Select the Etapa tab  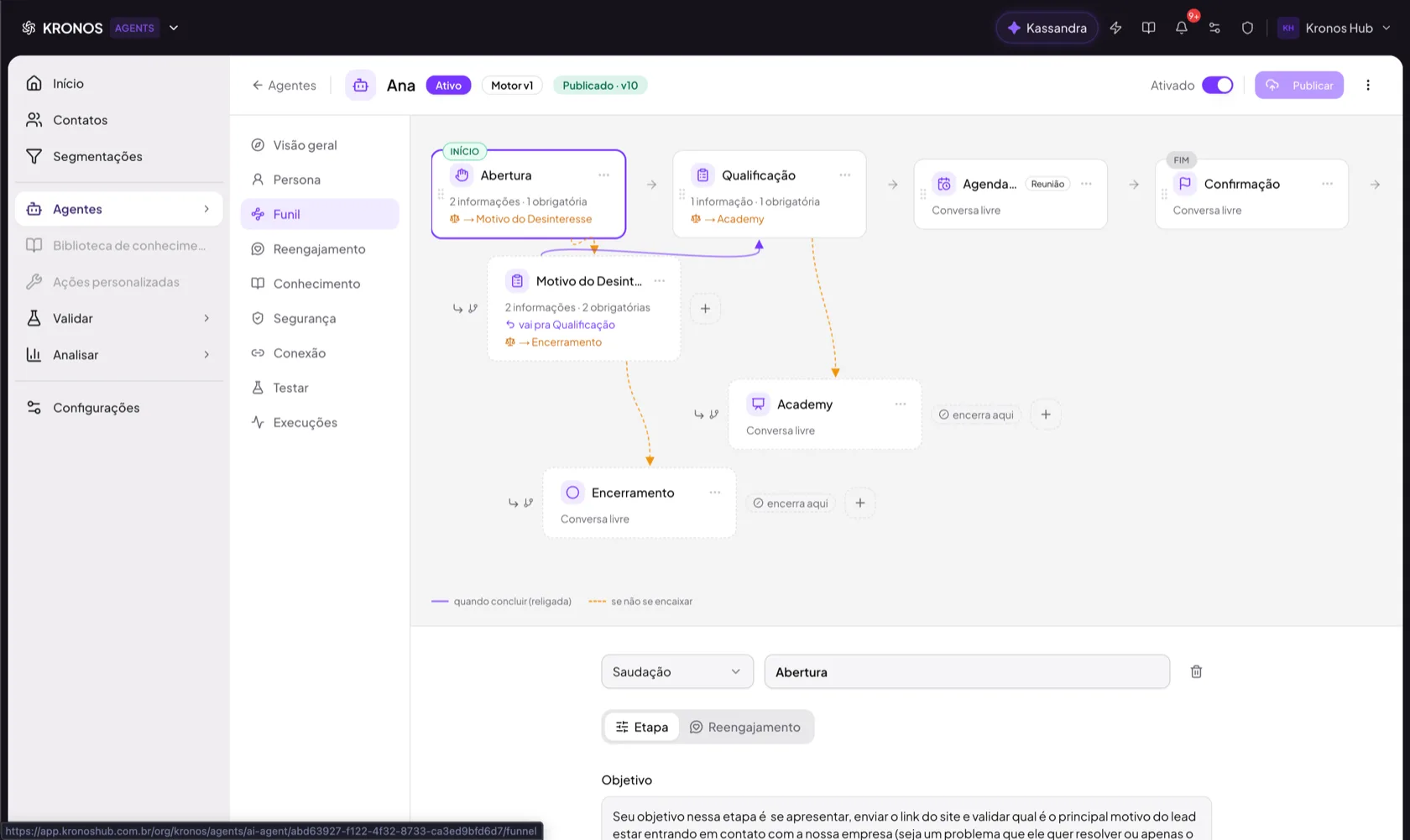(x=642, y=727)
